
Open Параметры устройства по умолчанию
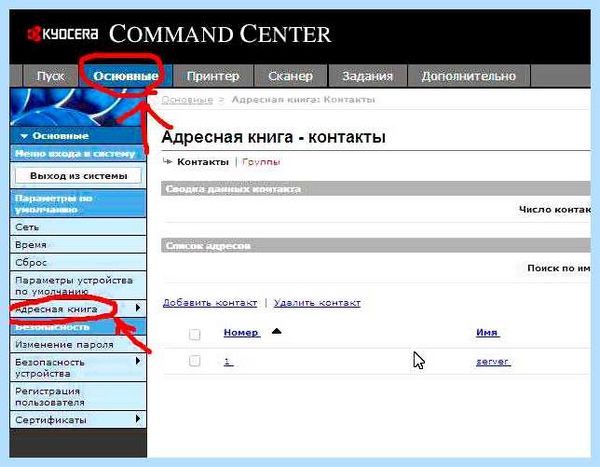pos(78,286)
